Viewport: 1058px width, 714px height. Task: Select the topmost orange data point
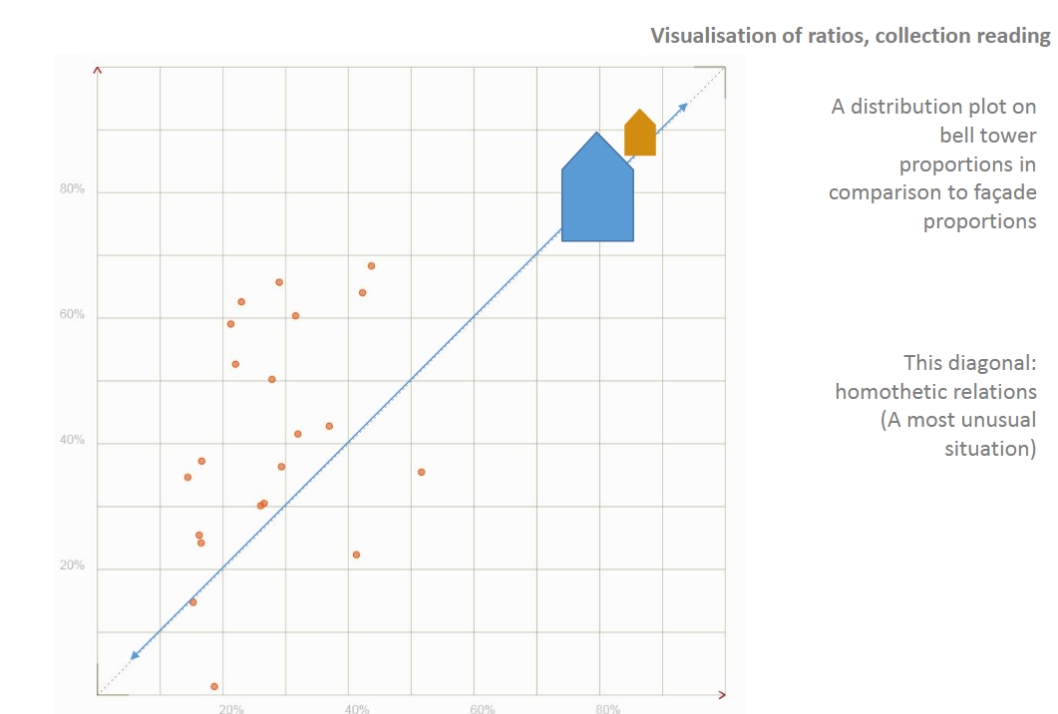coord(371,266)
